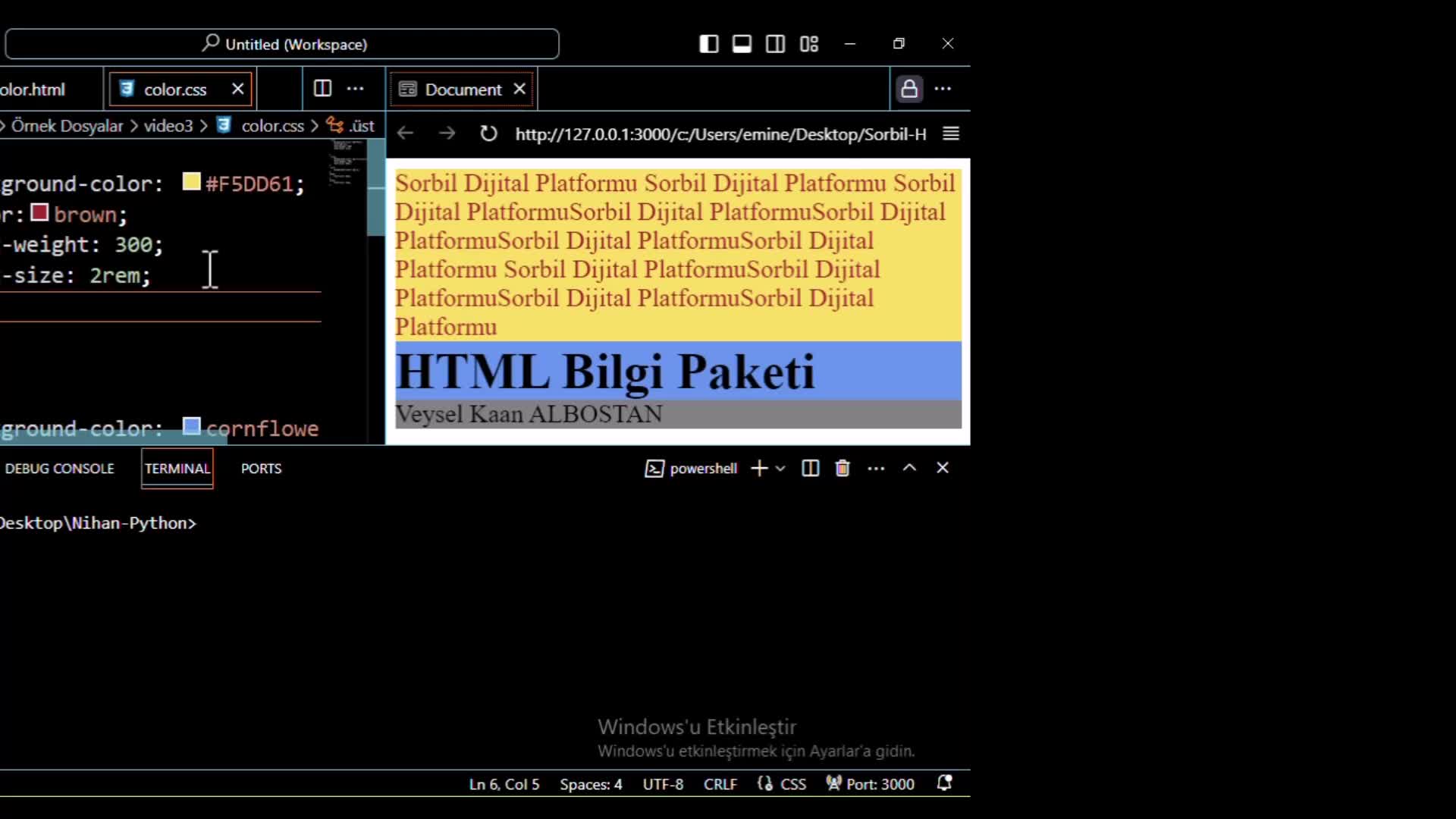
Task: Open the PORTS panel tab
Action: pyautogui.click(x=261, y=469)
